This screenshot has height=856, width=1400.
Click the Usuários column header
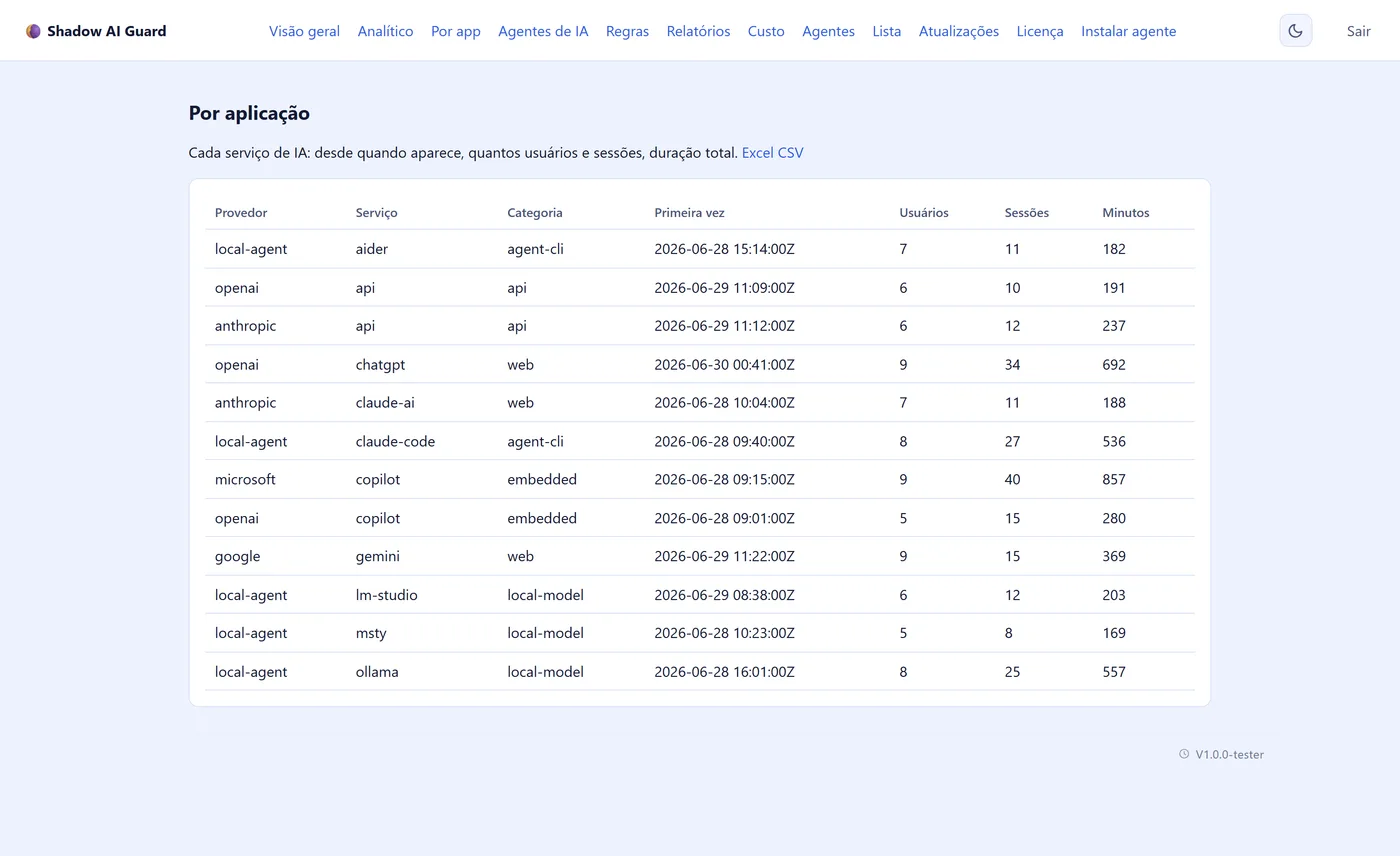(x=924, y=213)
